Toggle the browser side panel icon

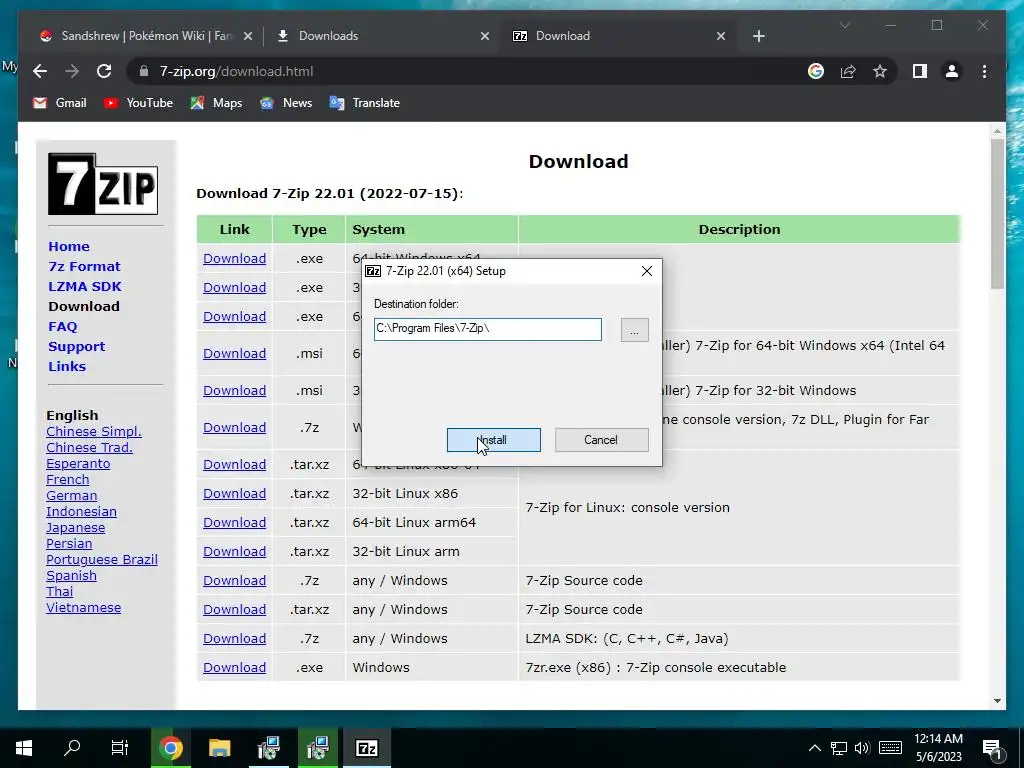click(920, 71)
